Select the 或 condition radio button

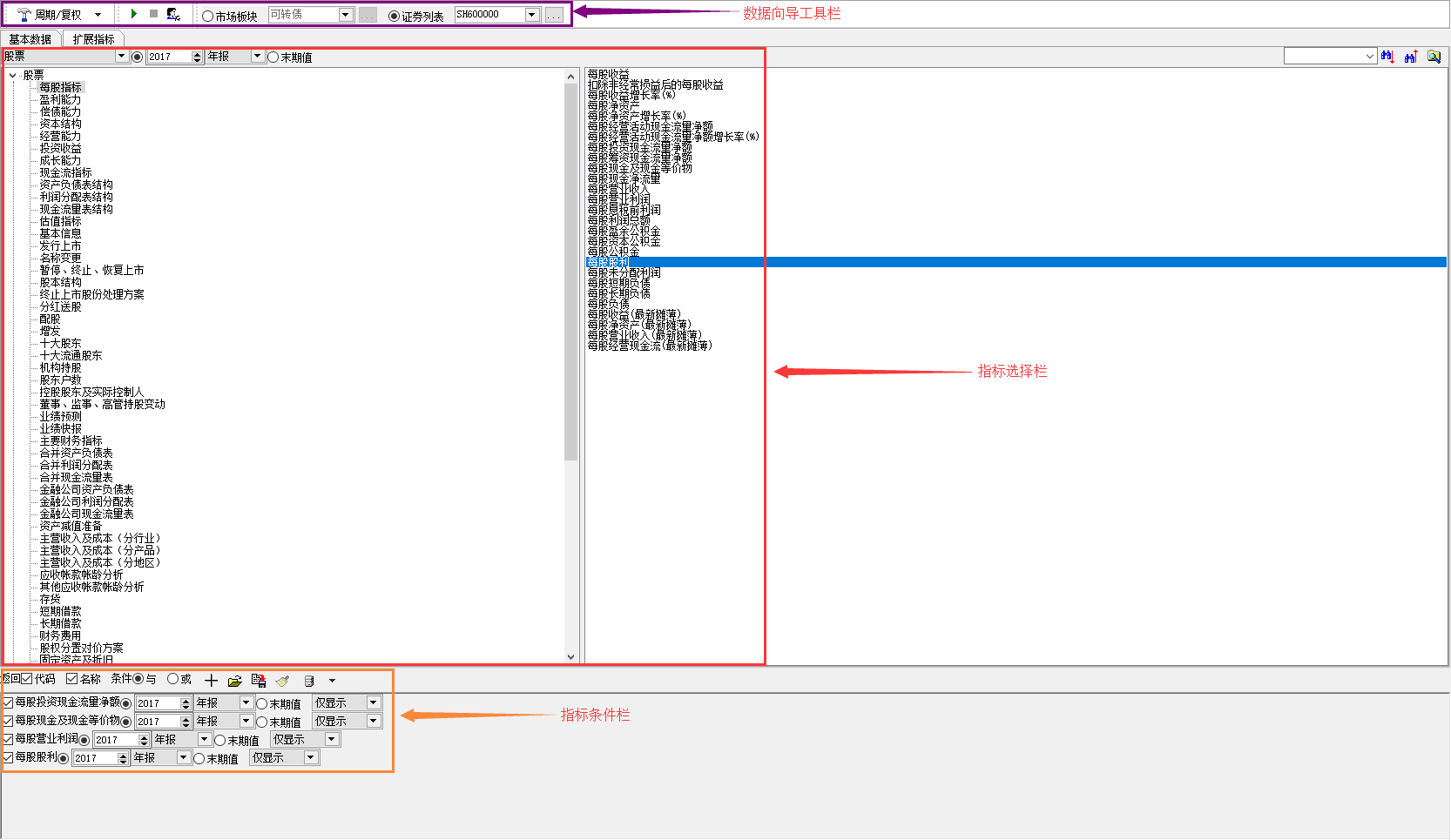click(x=172, y=679)
